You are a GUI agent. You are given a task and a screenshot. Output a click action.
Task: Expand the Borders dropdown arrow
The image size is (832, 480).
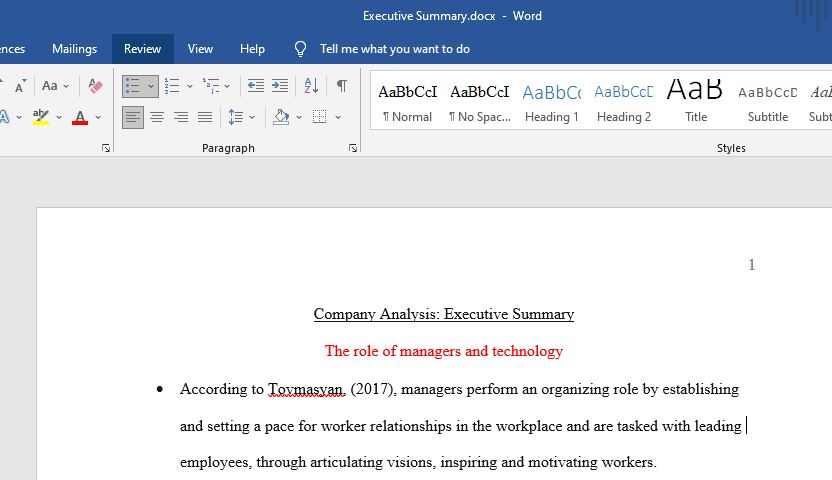click(x=337, y=117)
